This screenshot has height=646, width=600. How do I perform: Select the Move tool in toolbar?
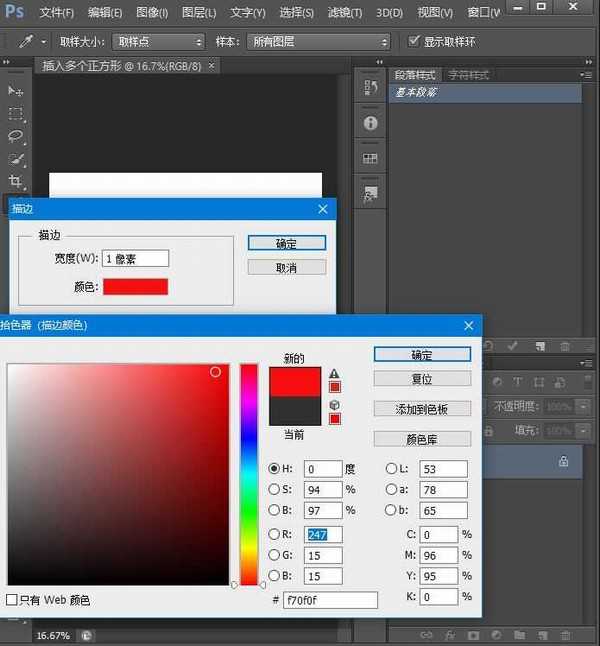(16, 91)
